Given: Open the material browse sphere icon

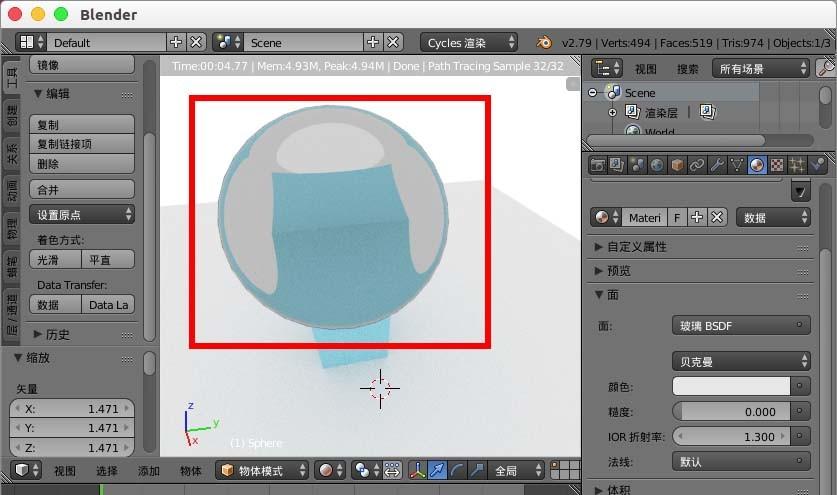Looking at the screenshot, I should point(606,217).
